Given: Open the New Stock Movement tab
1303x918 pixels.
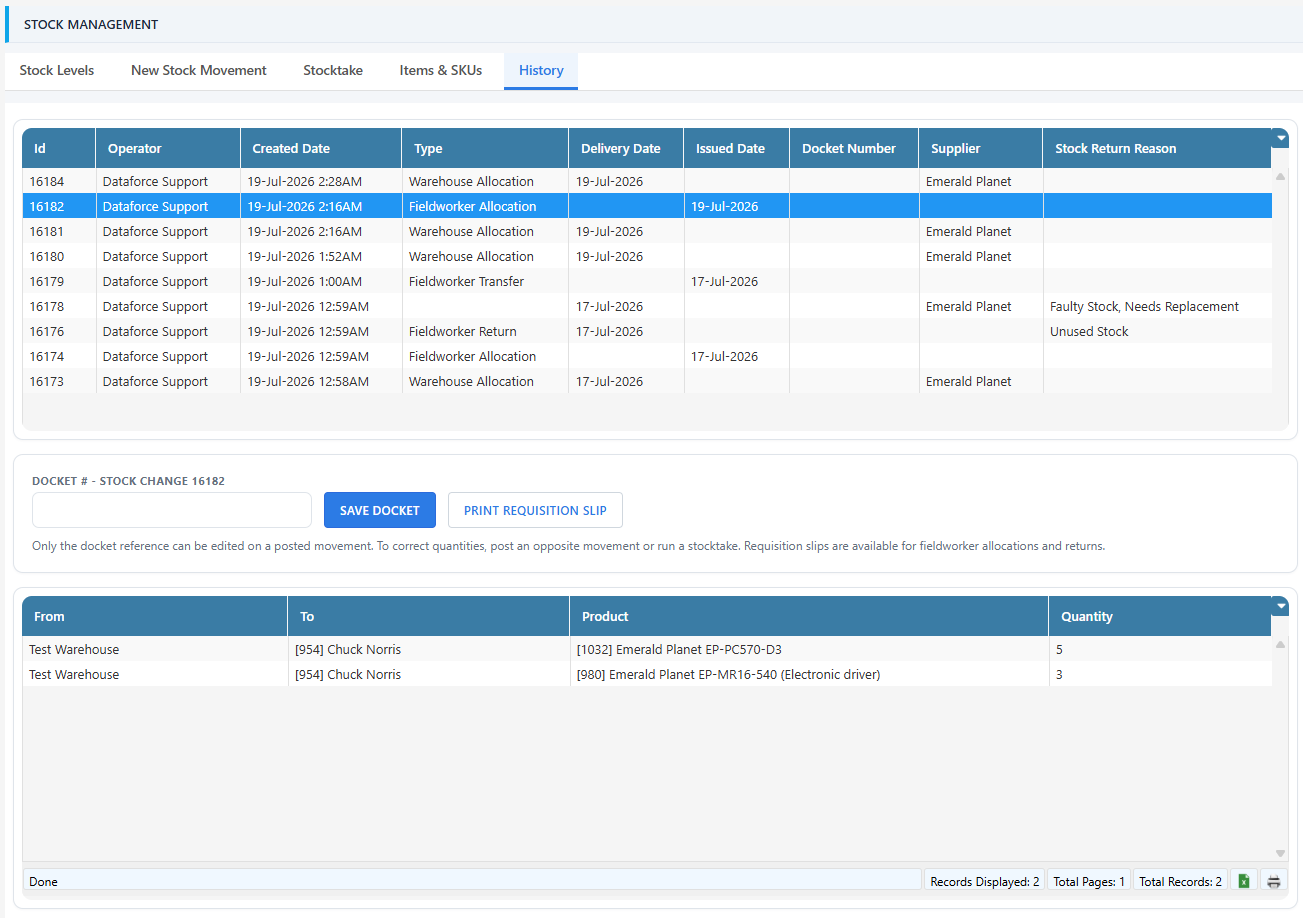Looking at the screenshot, I should tap(199, 71).
